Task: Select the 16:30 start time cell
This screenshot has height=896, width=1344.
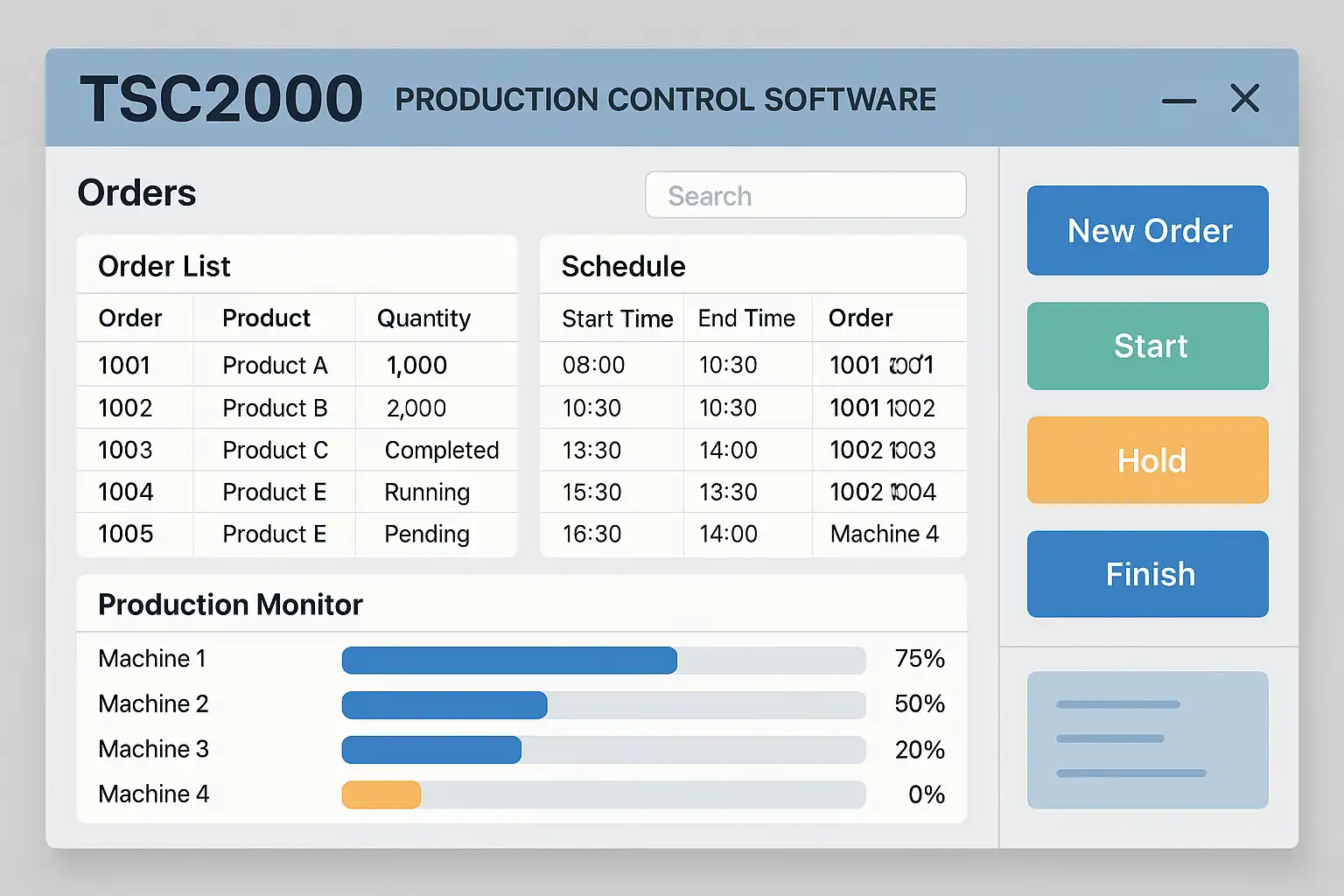Action: coord(591,534)
